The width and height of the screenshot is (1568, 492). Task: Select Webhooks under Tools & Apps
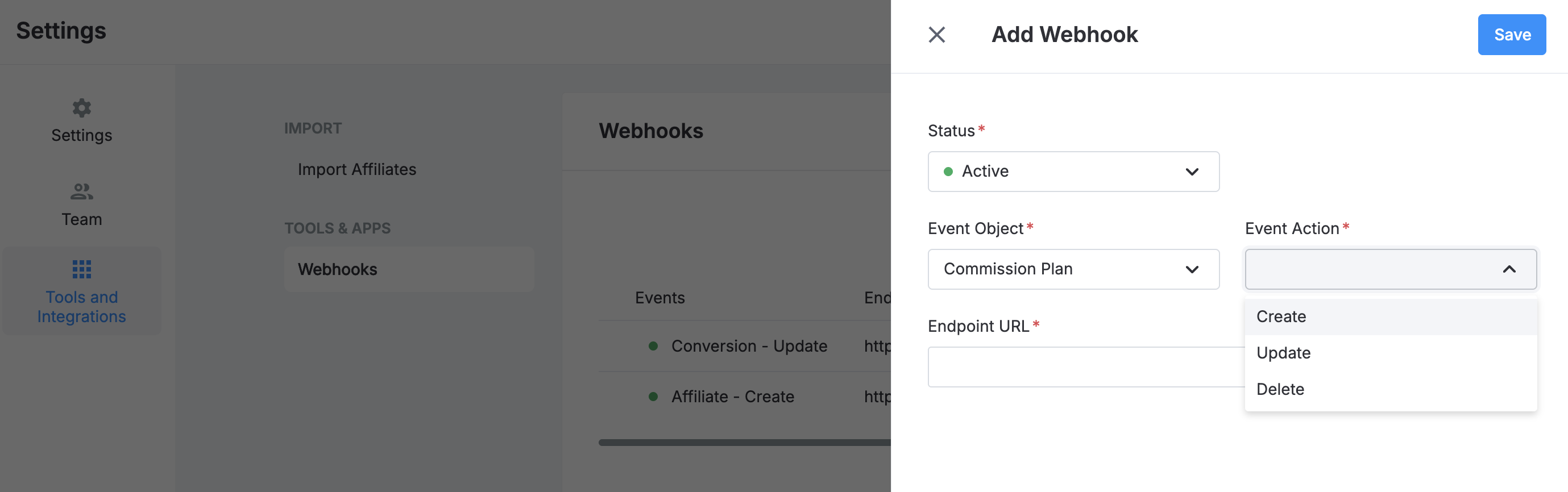pos(409,269)
